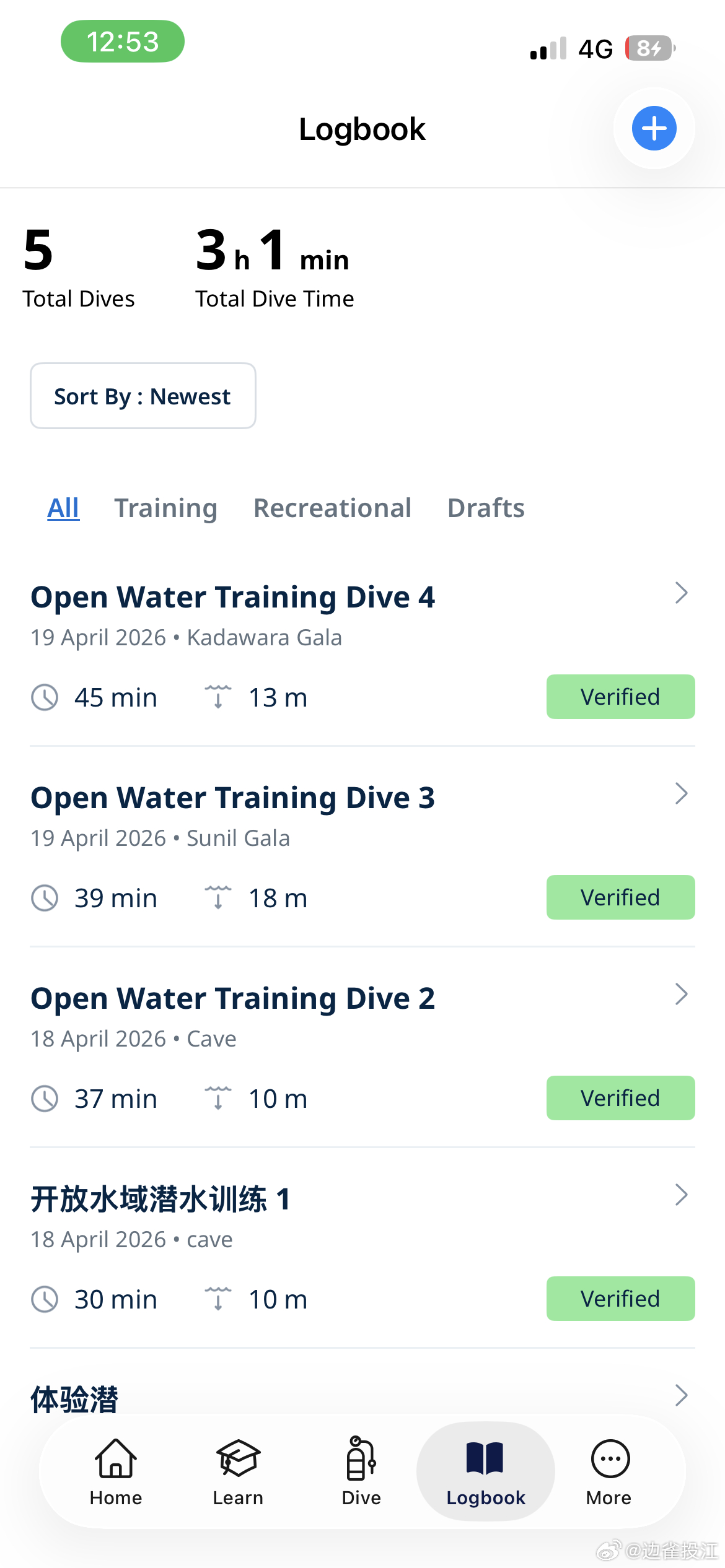Switch to the Training filter tab
The height and width of the screenshot is (1568, 725).
click(x=165, y=508)
